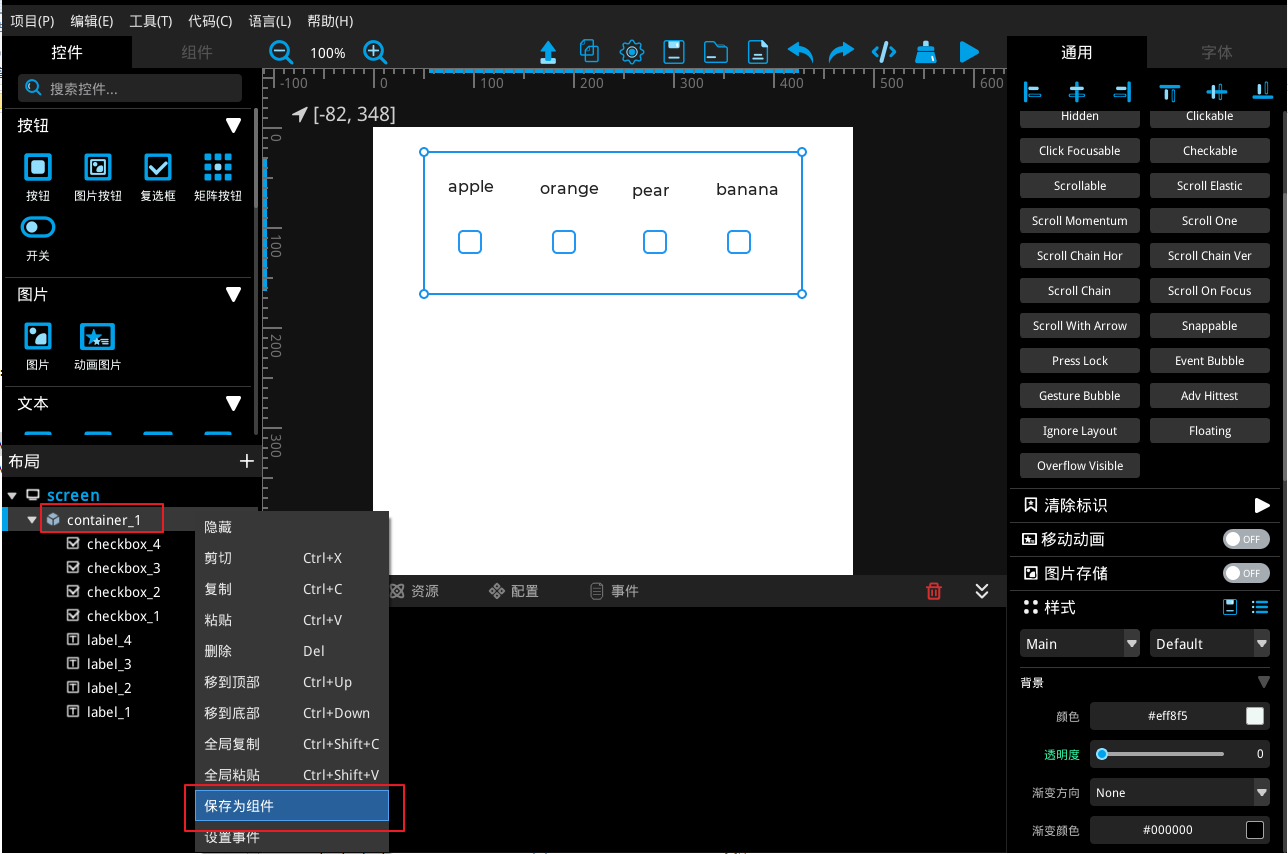1288x854 pixels.
Task: Check the checkbox under orange
Action: [x=564, y=242]
